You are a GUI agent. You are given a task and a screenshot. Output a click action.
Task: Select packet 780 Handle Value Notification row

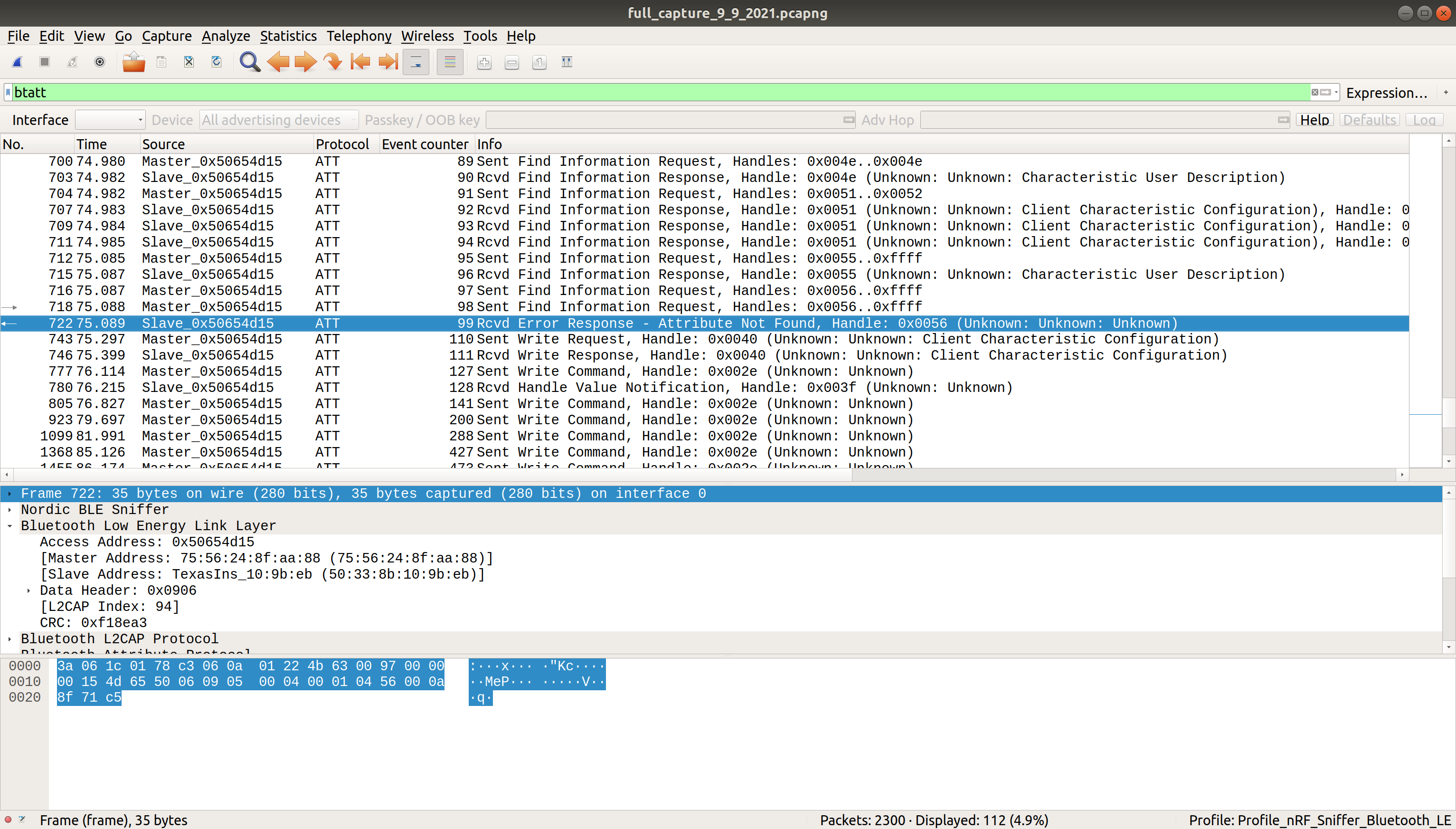click(704, 388)
